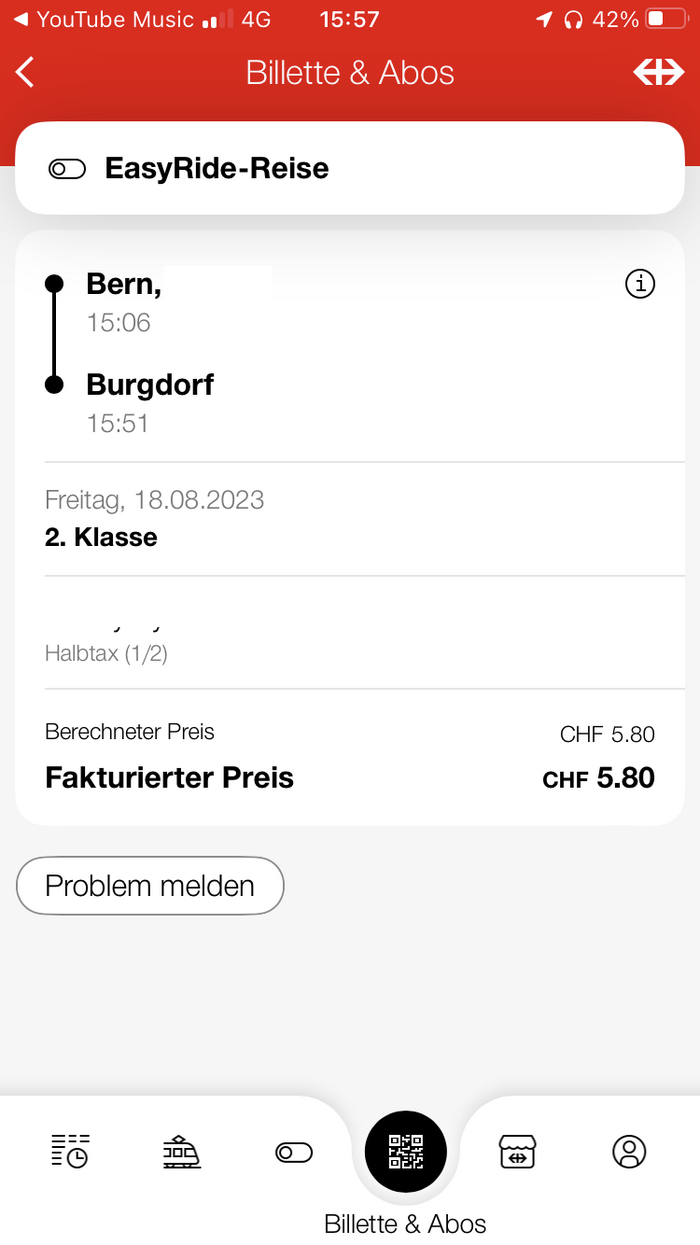Open the train trips icon in the bottom bar
Screen dimensions: 700x1245
[182, 1152]
